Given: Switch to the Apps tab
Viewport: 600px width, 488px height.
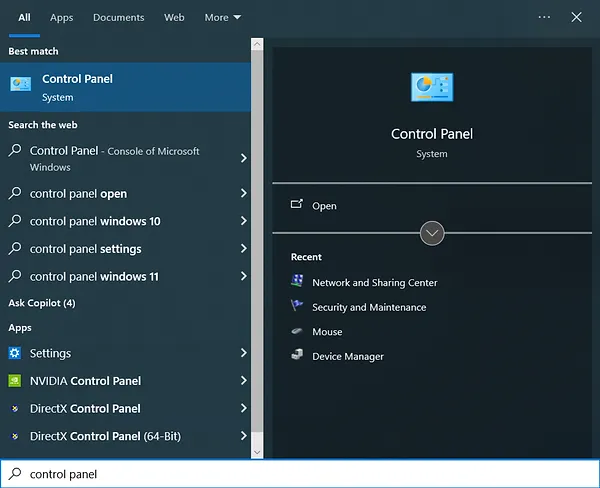Looking at the screenshot, I should pos(61,18).
